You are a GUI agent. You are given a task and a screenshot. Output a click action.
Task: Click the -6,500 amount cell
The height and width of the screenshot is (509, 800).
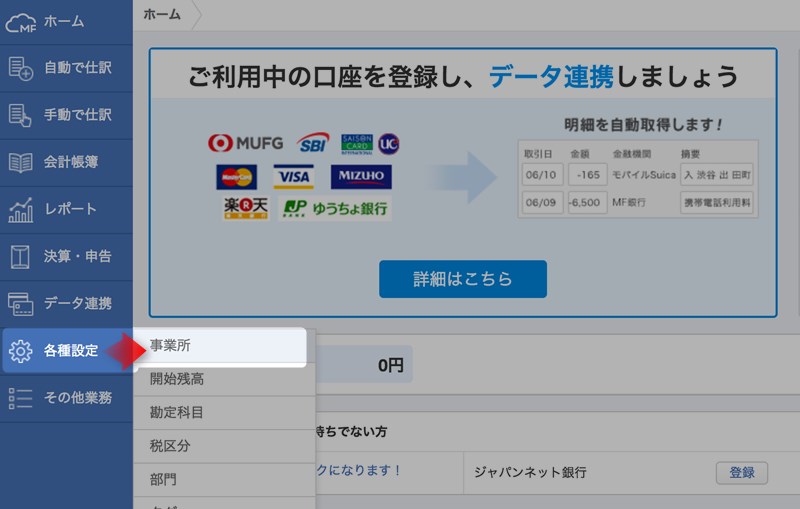[588, 202]
